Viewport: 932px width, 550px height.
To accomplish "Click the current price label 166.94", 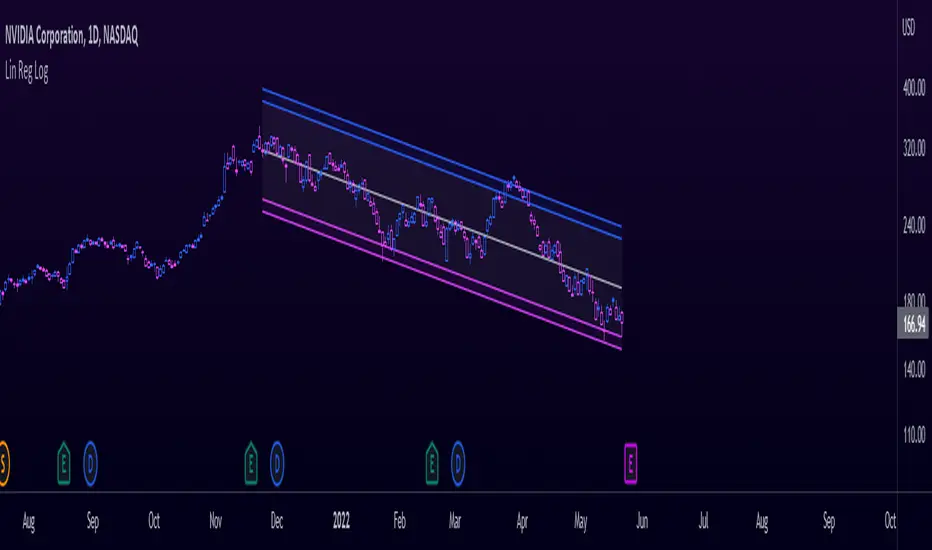I will pyautogui.click(x=913, y=323).
